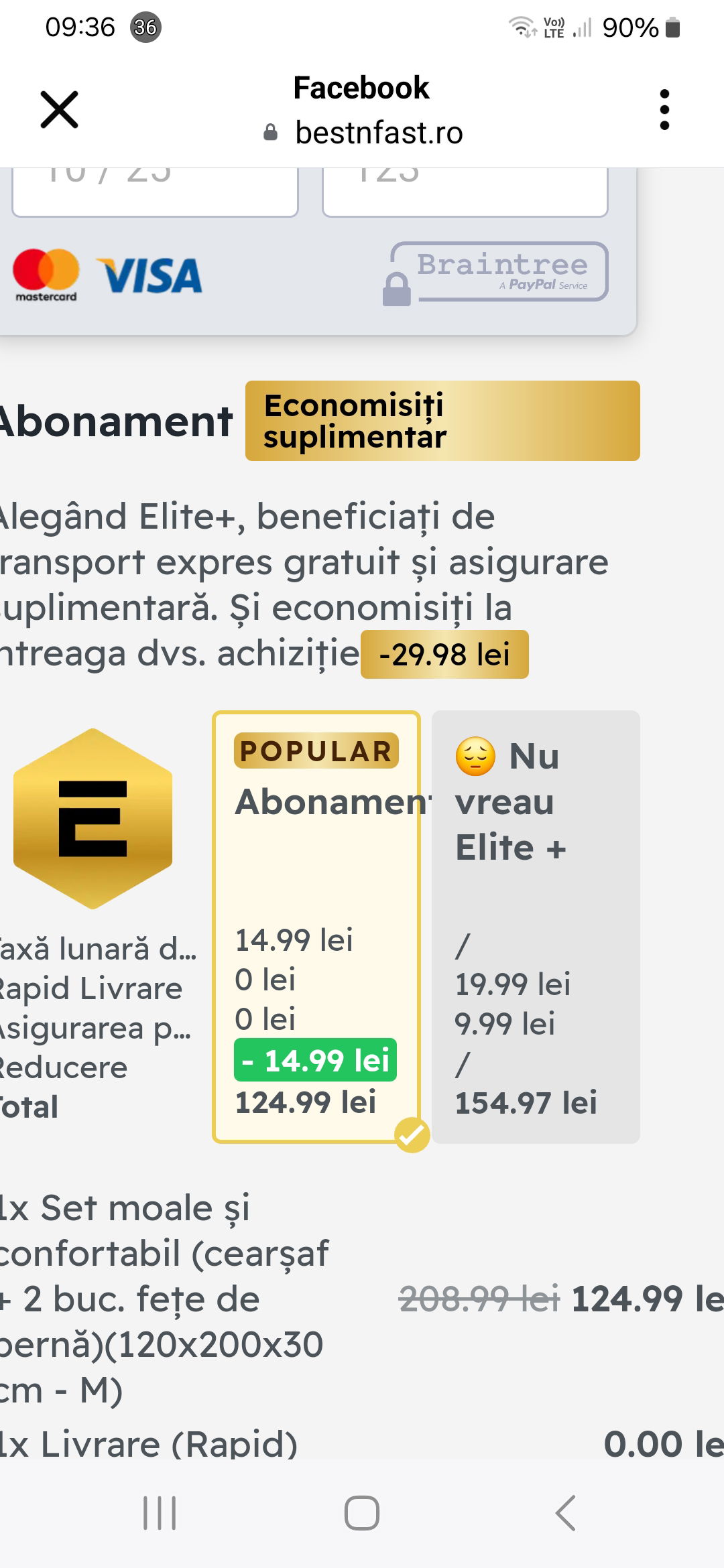Tap the Set moale și confortabil product line

362,1299
